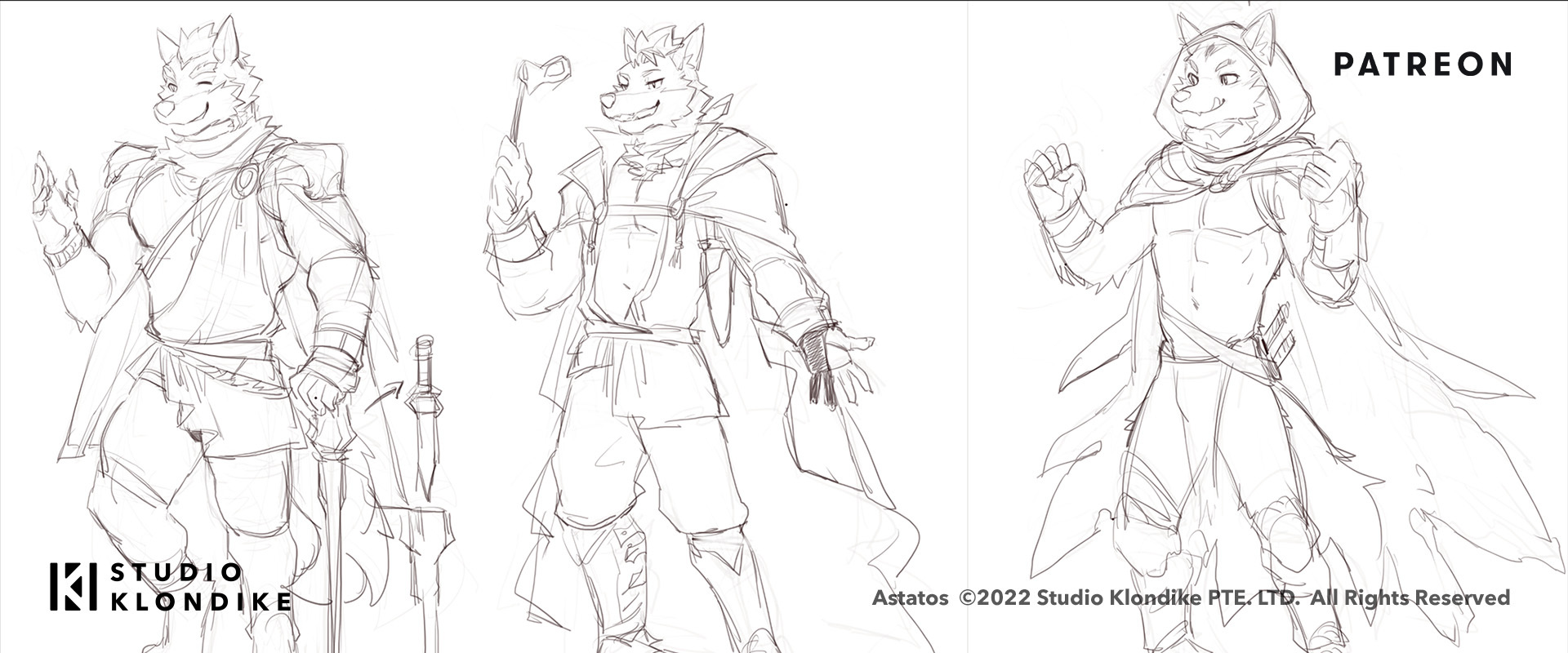The height and width of the screenshot is (653, 1568).
Task: Click the Studio Klondike K logo icon
Action: tap(73, 586)
